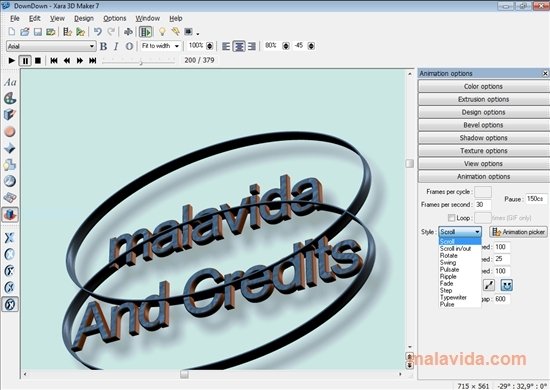Choose Pulsate in the style list
The width and height of the screenshot is (550, 390).
[x=460, y=270]
